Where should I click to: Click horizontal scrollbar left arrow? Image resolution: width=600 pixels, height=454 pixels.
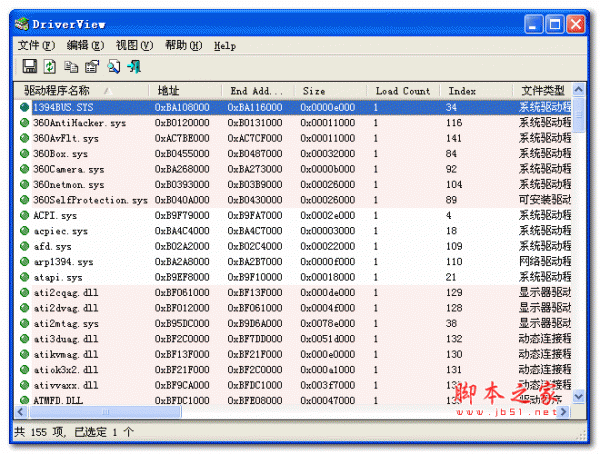(21, 412)
